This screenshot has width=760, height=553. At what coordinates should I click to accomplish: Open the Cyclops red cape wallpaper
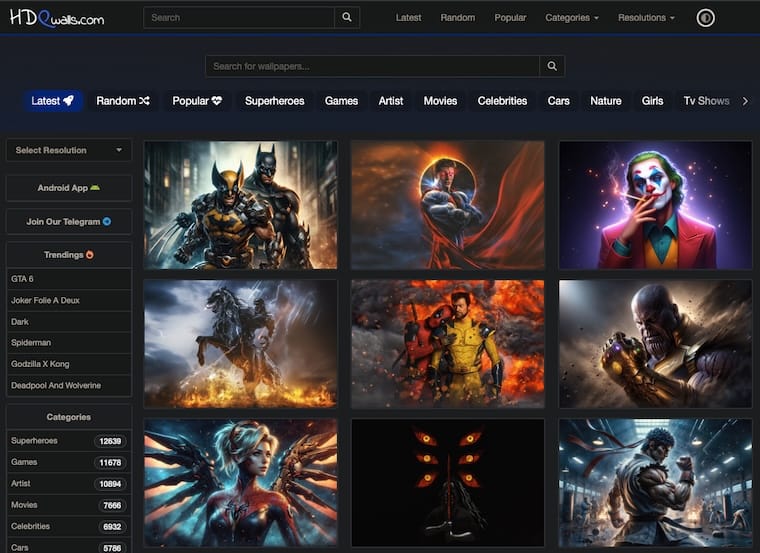[x=448, y=205]
